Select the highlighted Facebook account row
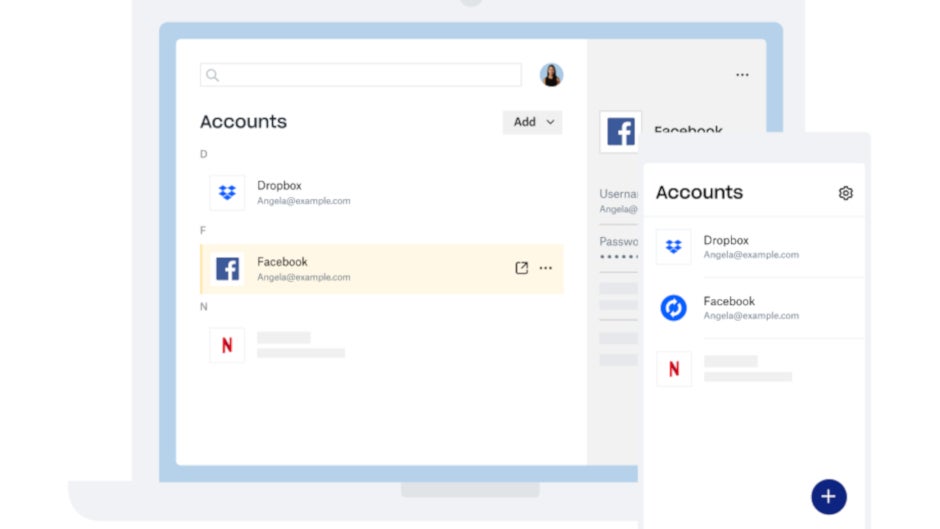940x529 pixels. click(382, 269)
